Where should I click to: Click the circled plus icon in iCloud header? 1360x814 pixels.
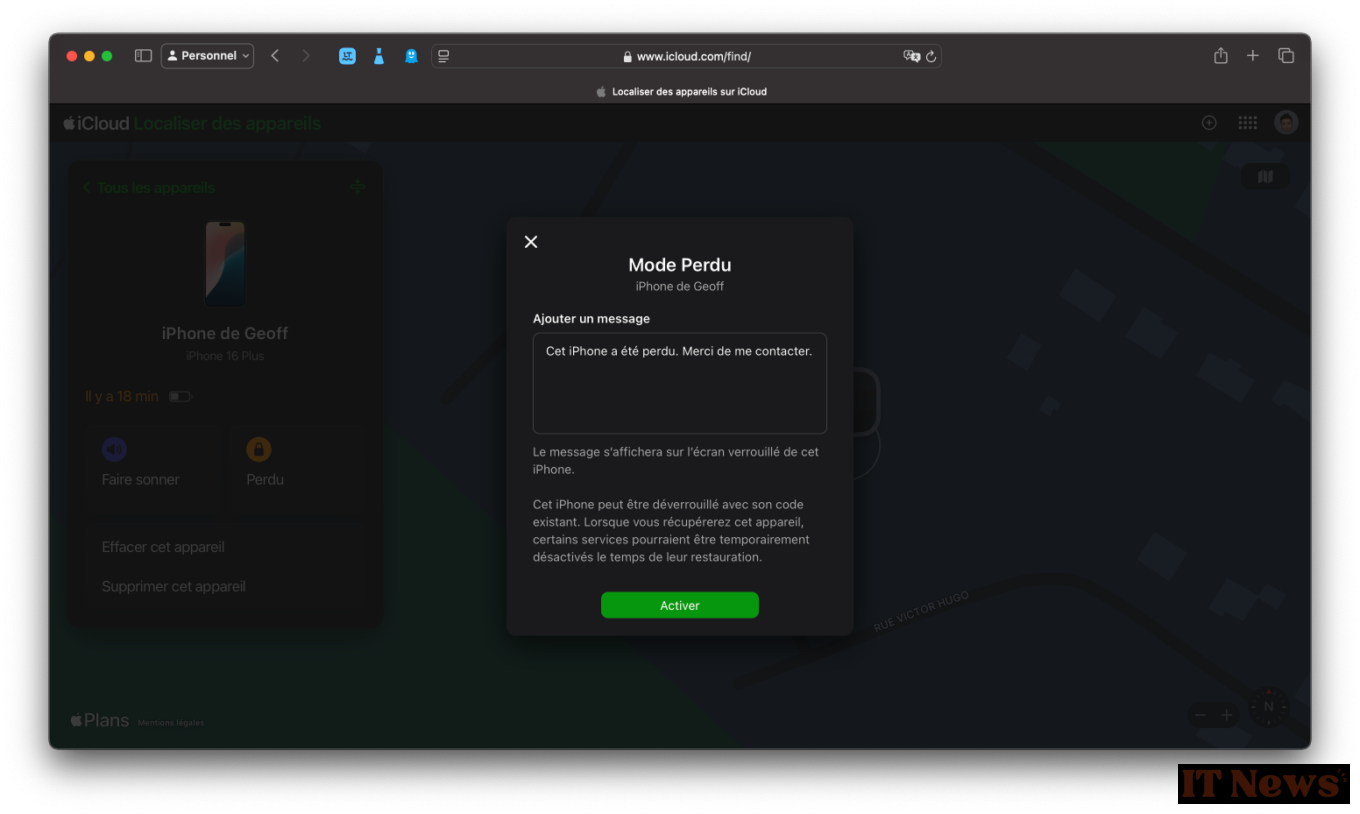pos(1209,123)
